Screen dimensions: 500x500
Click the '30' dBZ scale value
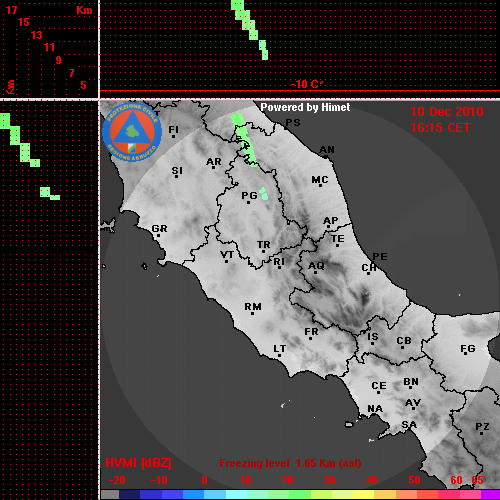329,480
